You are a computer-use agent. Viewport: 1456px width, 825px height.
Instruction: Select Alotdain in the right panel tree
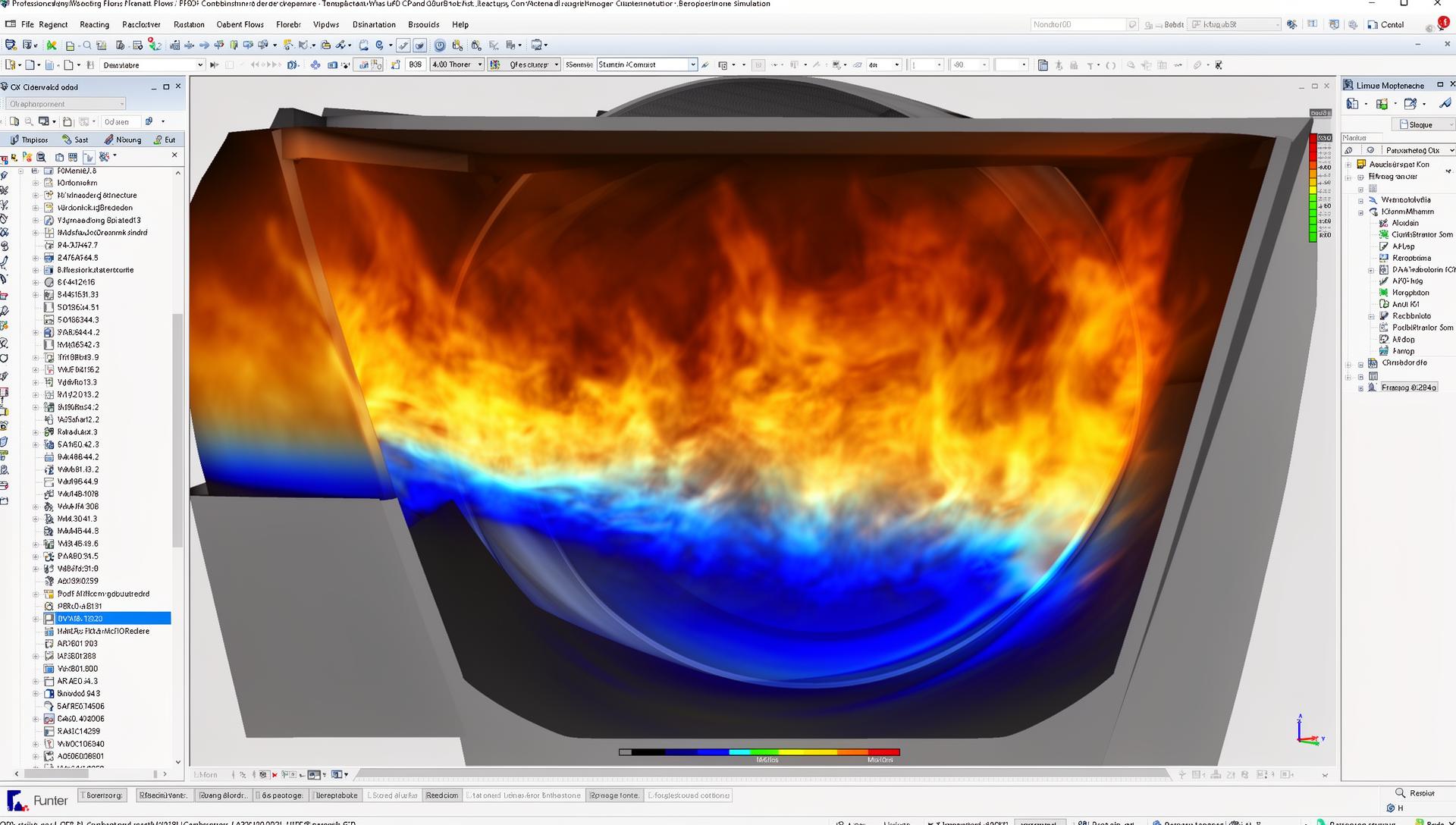point(1405,223)
